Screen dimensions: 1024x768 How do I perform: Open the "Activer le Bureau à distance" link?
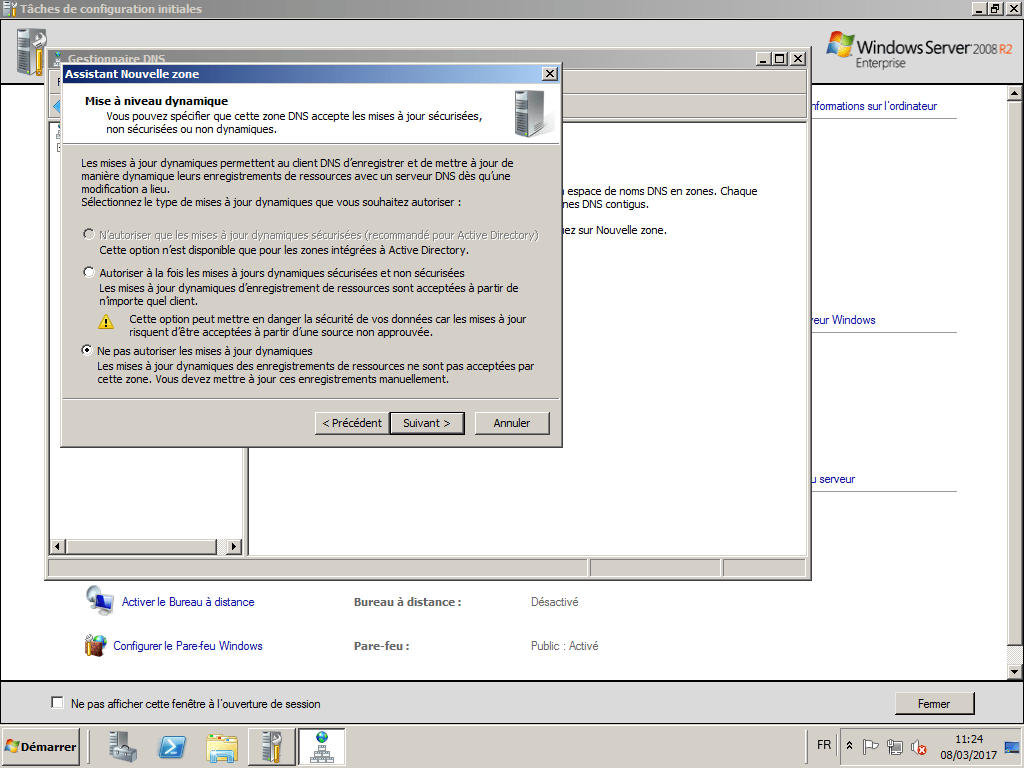tap(186, 601)
